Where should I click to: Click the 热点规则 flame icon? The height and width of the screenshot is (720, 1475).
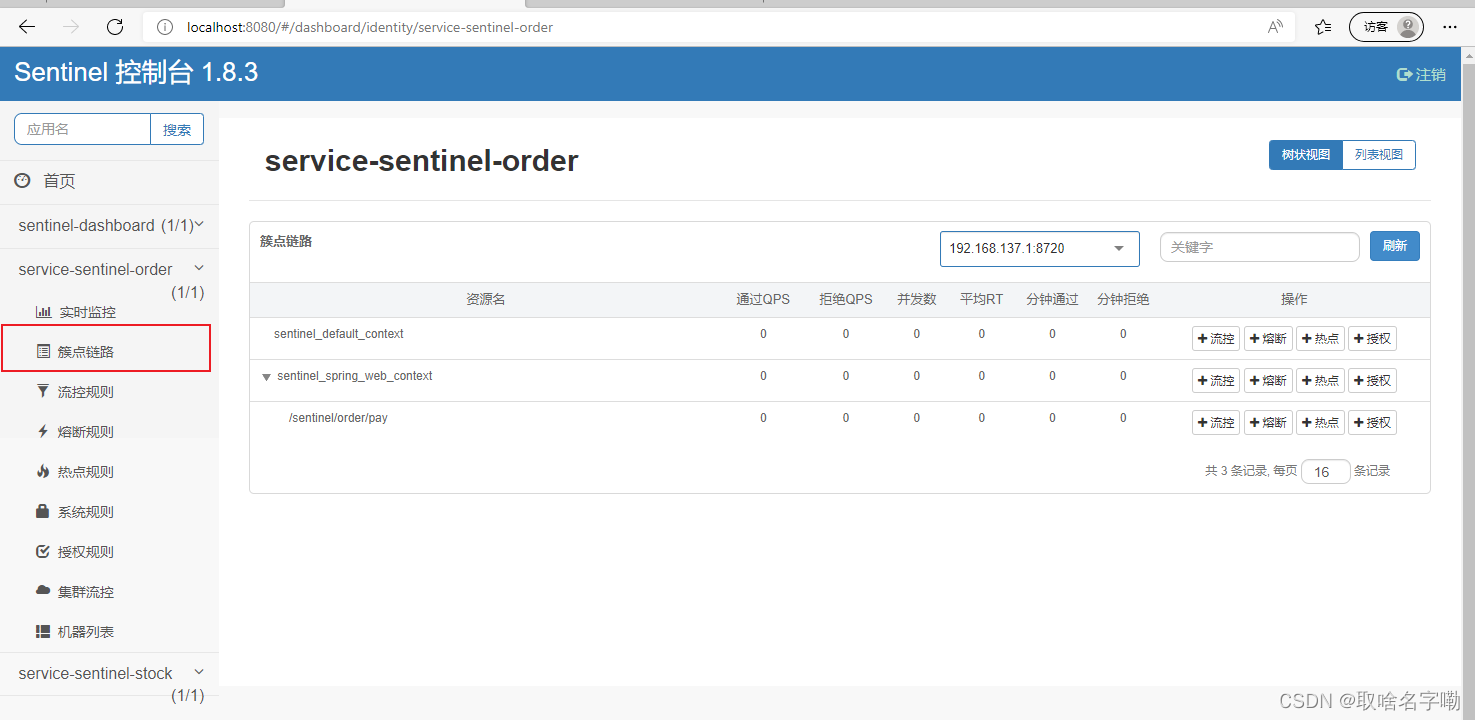coord(43,471)
